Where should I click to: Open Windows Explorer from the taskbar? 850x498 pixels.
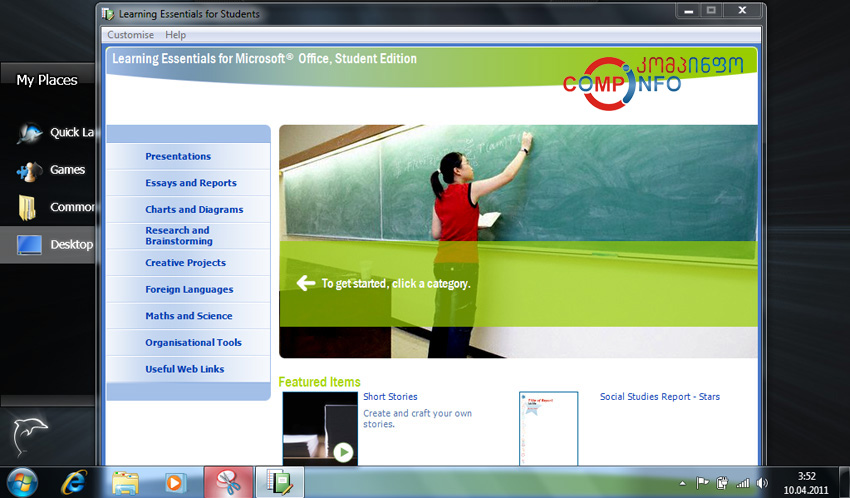125,482
